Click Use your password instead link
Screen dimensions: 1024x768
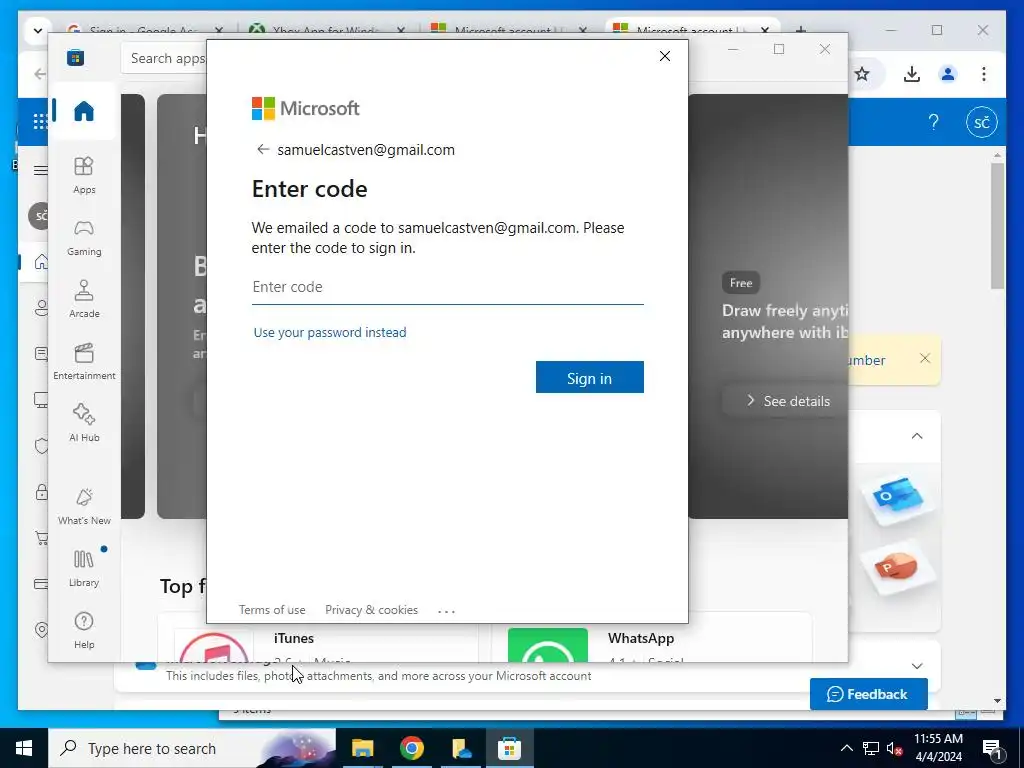tap(330, 332)
